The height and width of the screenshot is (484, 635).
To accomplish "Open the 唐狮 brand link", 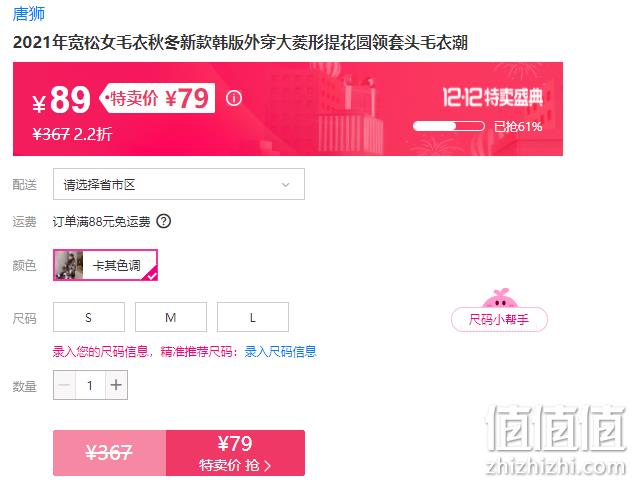I will (29, 14).
